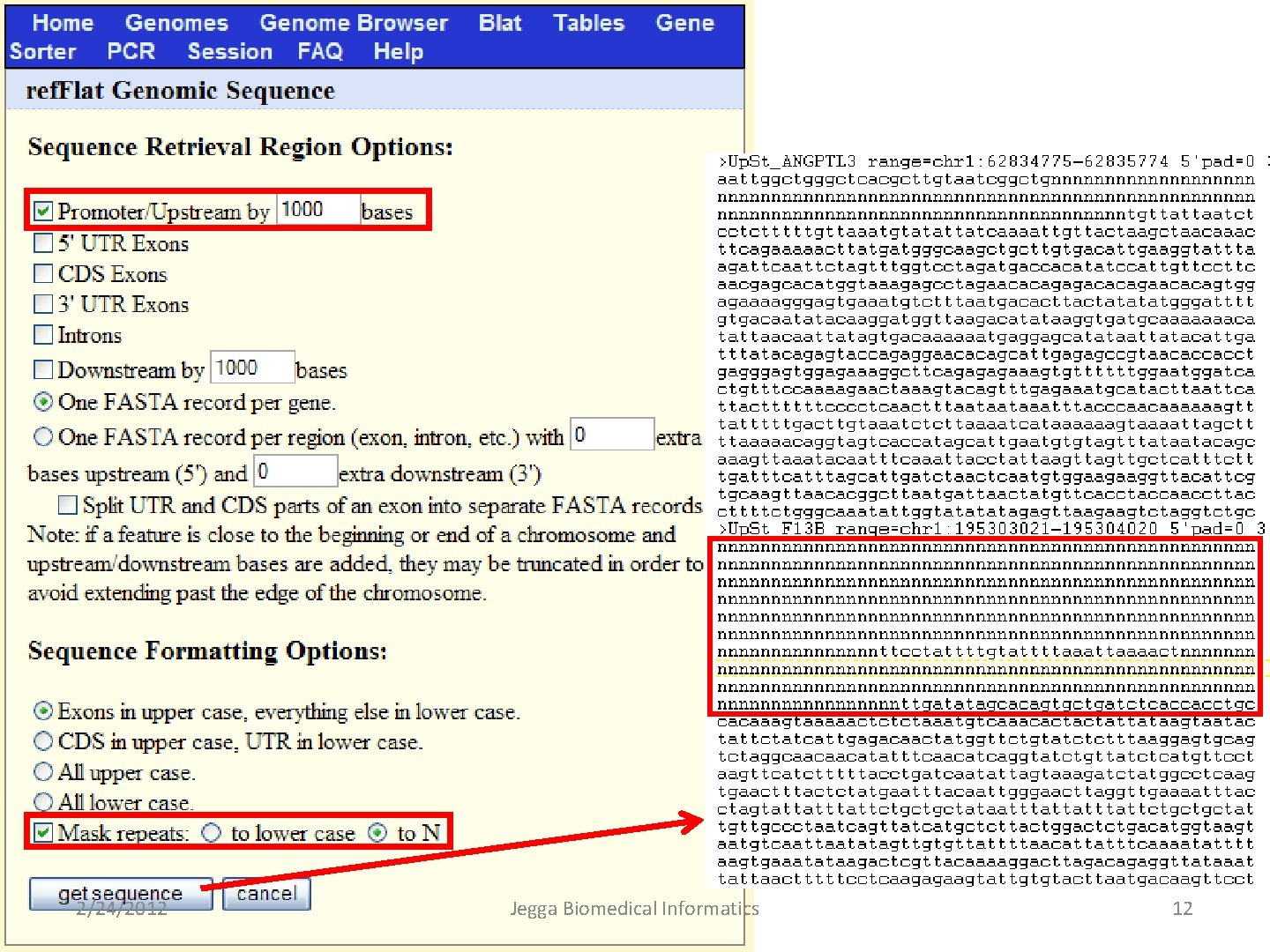Check the Introns checkbox
Viewport: 1270px width, 952px height.
pos(43,335)
